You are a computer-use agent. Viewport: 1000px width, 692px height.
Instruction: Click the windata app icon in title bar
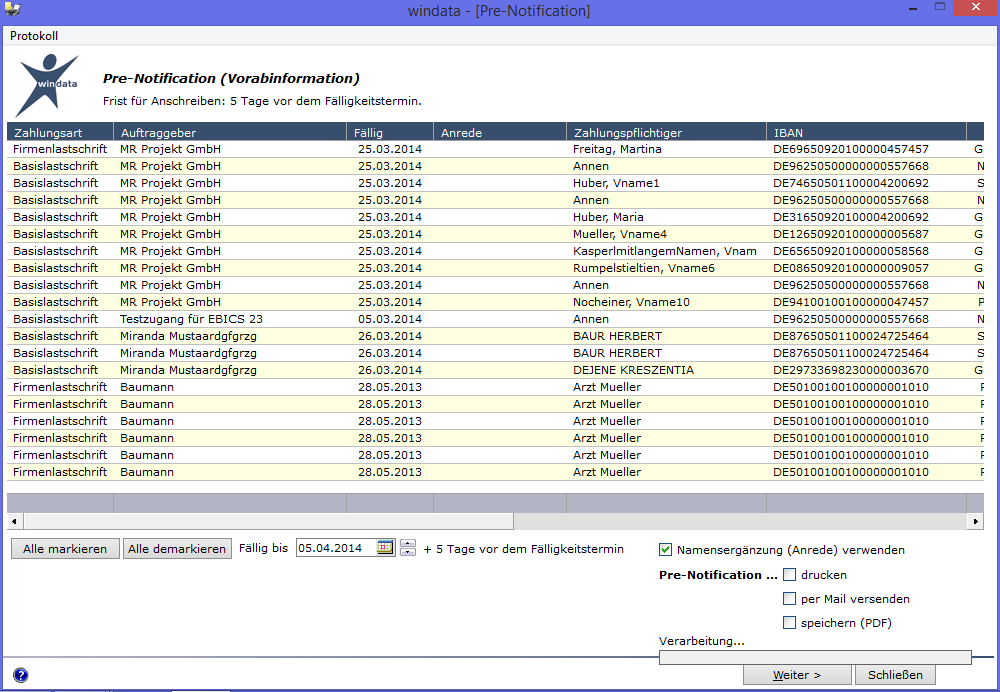pyautogui.click(x=12, y=10)
